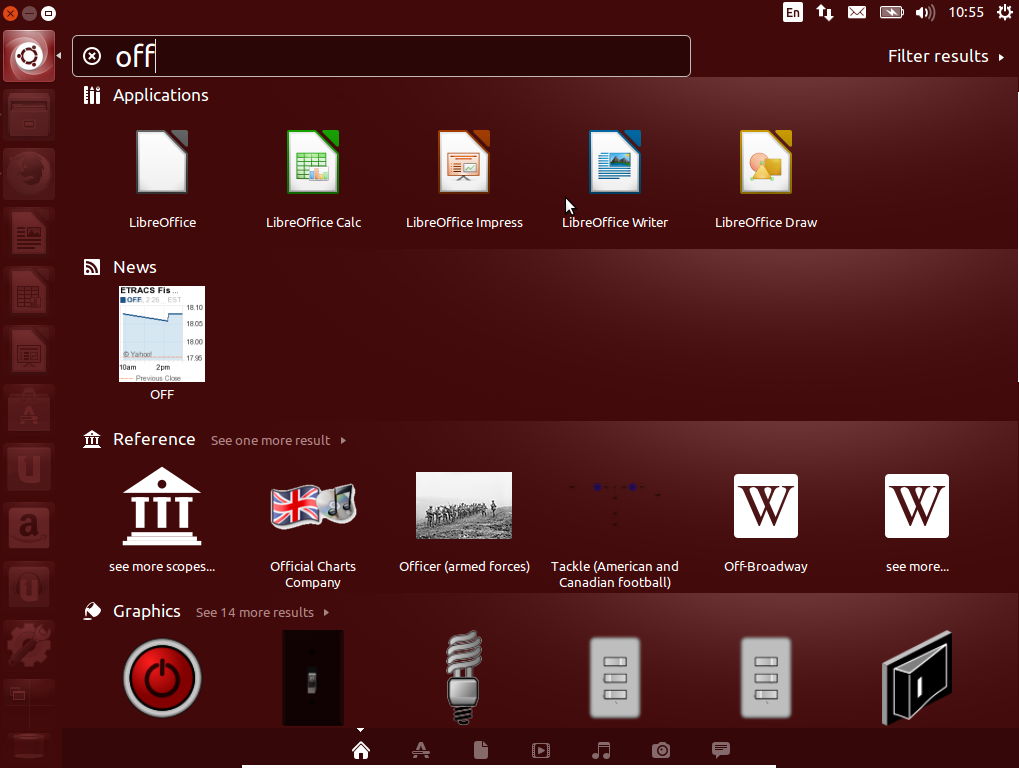Switch to the Files lens
Viewport: 1019px width, 768px height.
tap(481, 750)
